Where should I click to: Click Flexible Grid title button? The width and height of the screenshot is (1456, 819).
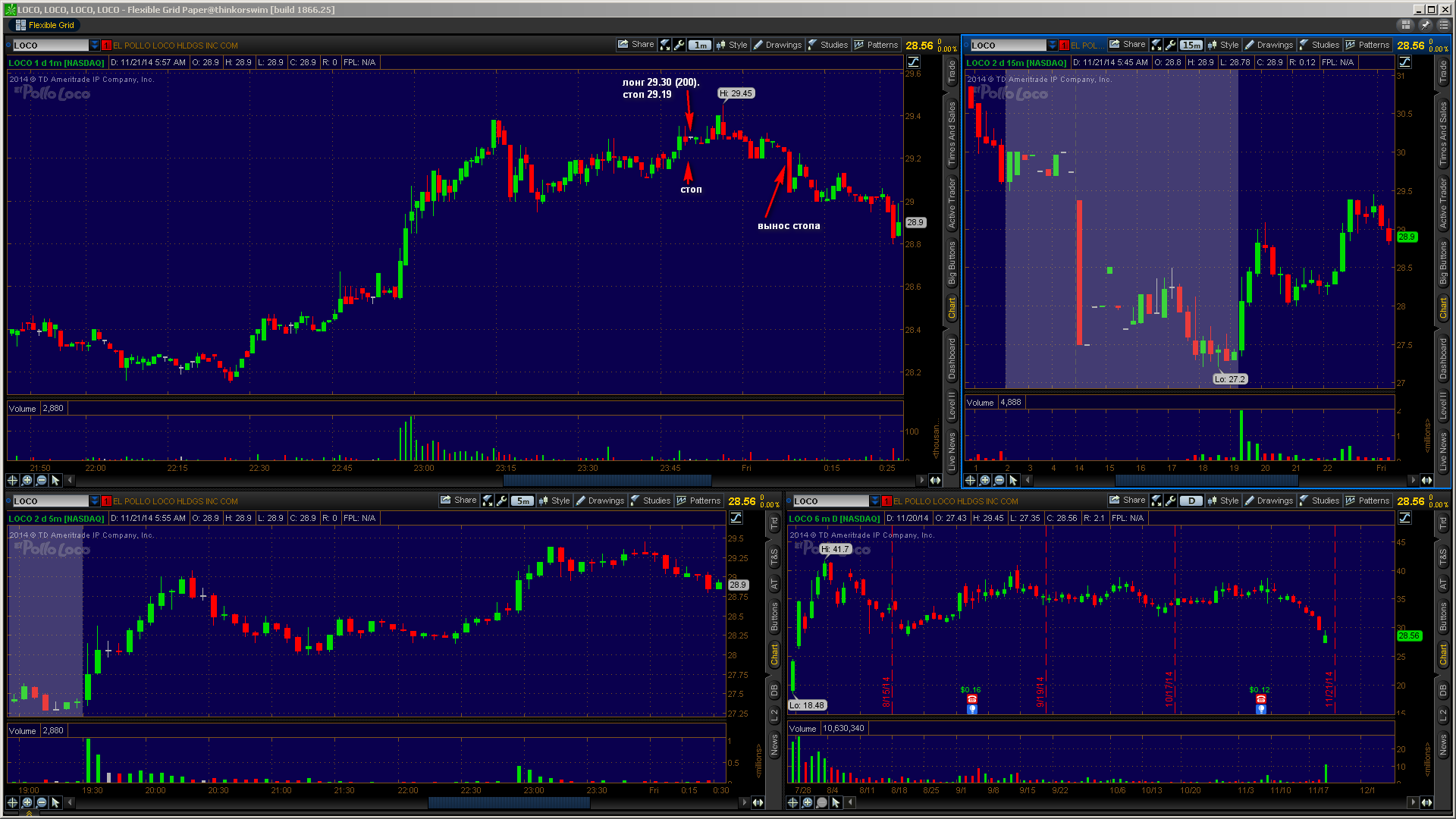click(45, 25)
